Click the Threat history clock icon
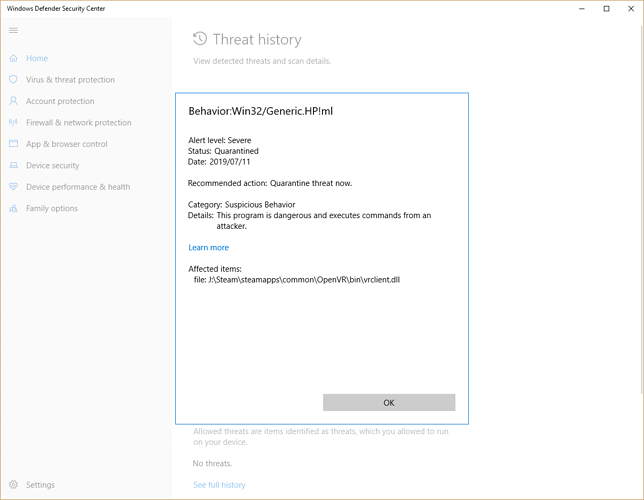This screenshot has height=500, width=644. [200, 39]
